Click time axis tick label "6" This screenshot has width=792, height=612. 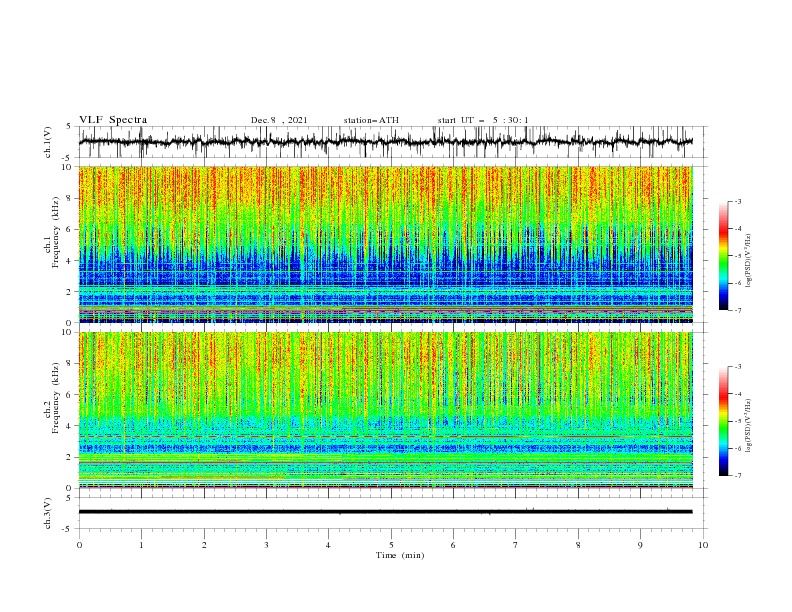coord(453,545)
